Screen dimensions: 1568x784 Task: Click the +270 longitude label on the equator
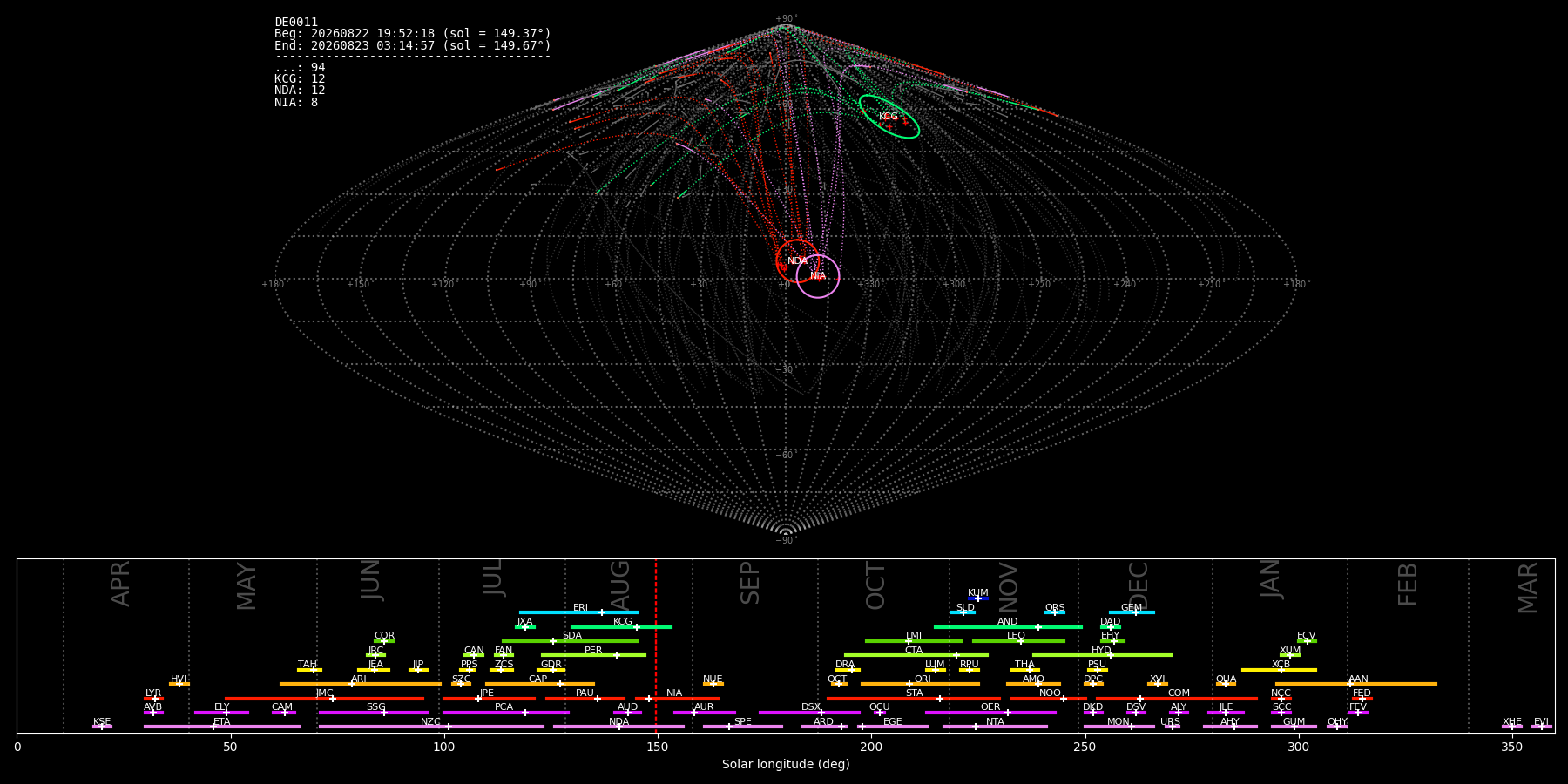pos(1039,285)
